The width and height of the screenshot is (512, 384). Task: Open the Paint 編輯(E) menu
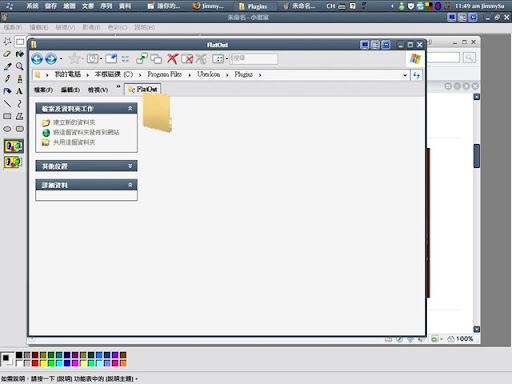(39, 27)
